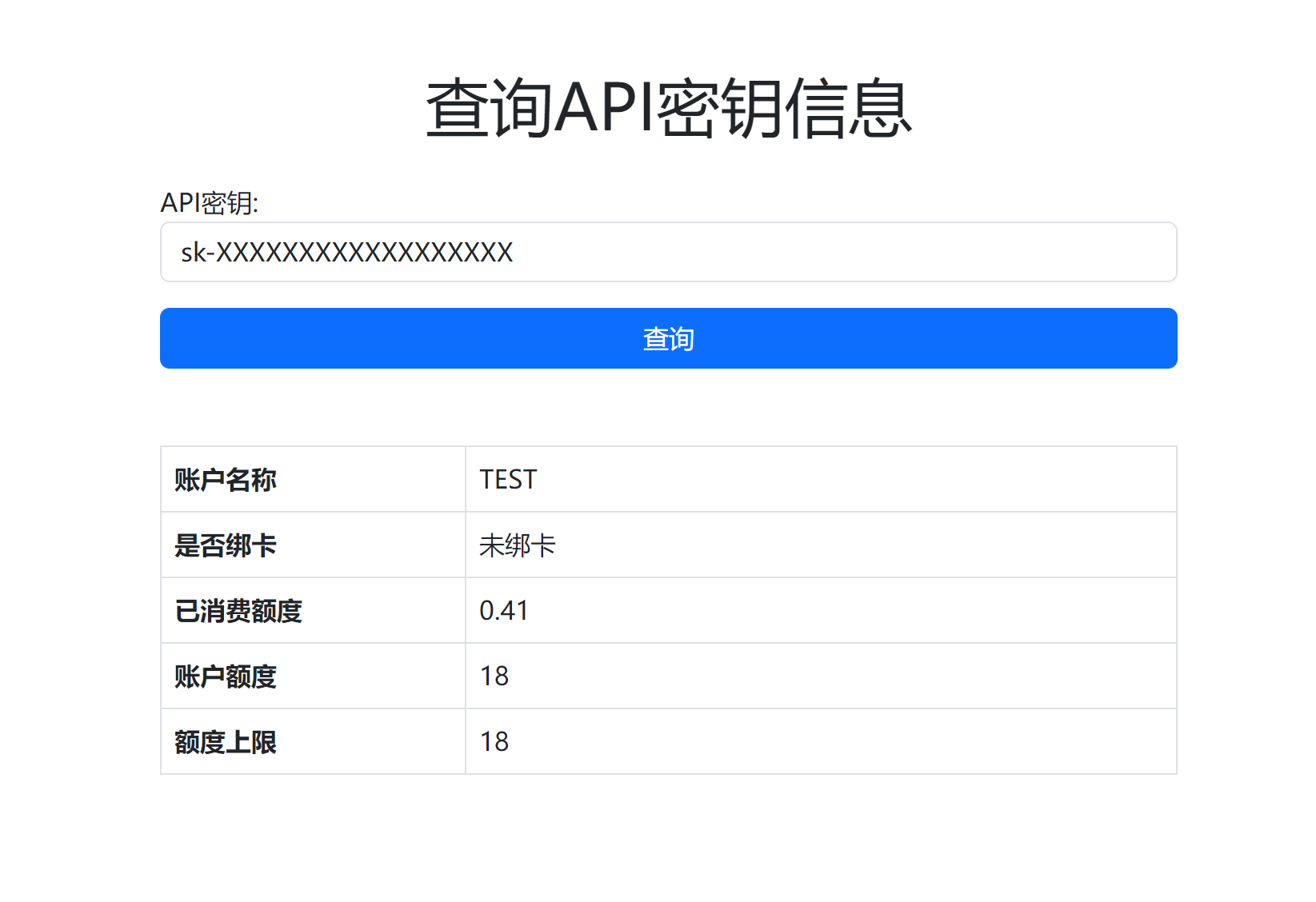The image size is (1316, 902).
Task: Place cursor on the sk-XXXX key text
Action: [346, 253]
